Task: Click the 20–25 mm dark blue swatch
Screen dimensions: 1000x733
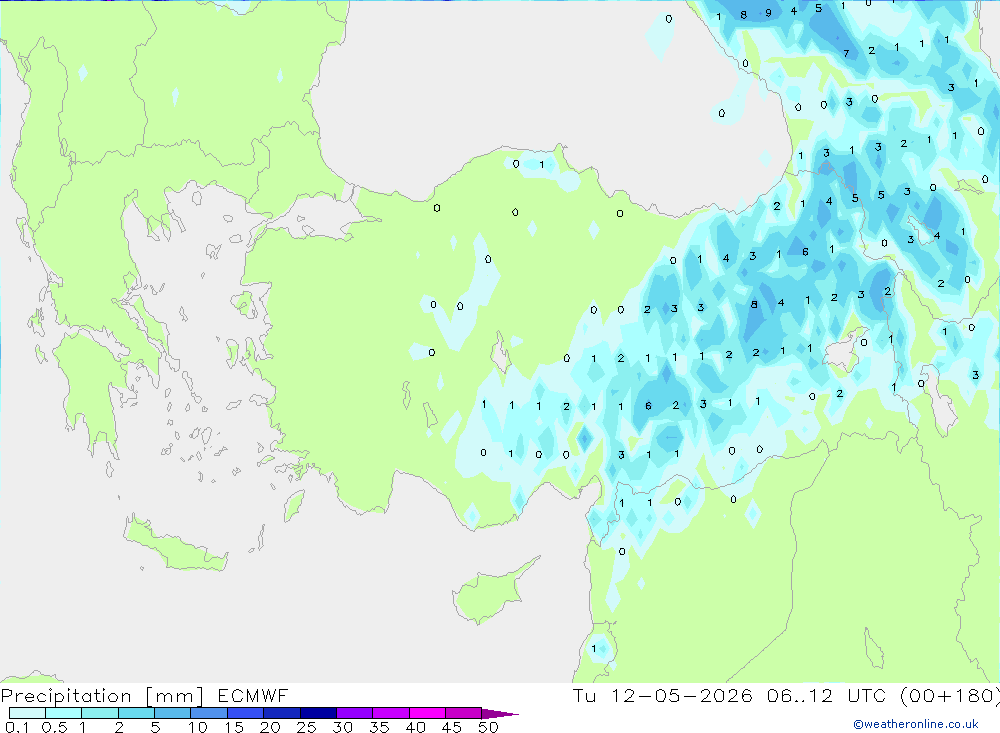Action: click(x=282, y=713)
